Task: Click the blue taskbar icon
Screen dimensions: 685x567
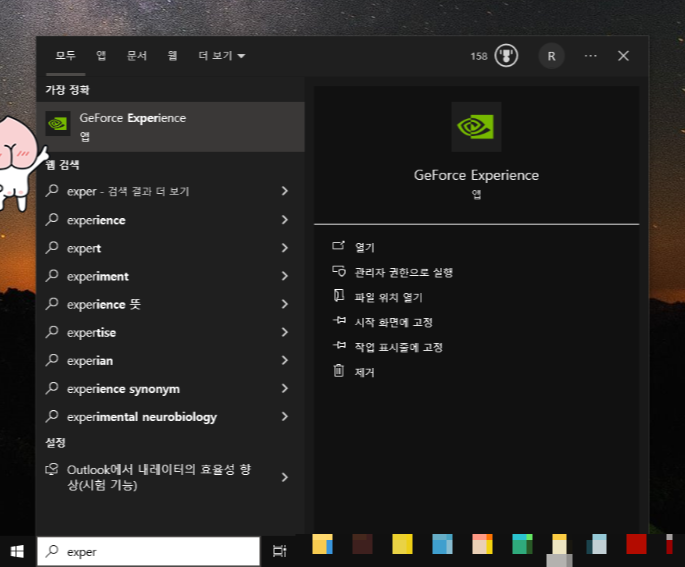Action: [x=443, y=544]
